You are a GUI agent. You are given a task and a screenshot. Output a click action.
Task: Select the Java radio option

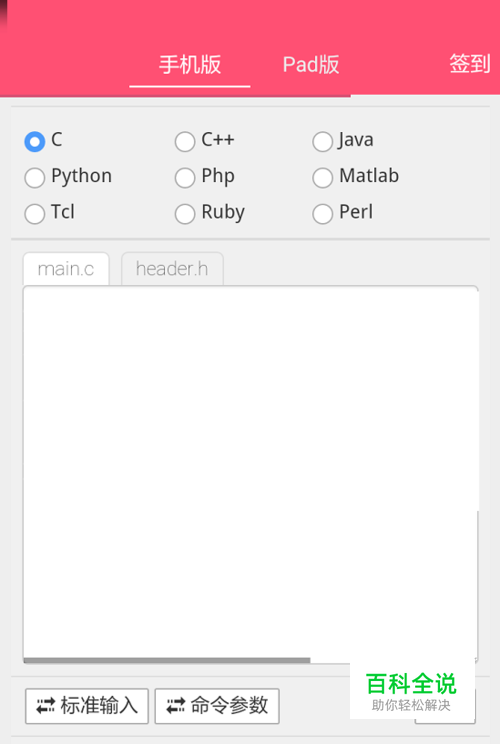click(323, 141)
